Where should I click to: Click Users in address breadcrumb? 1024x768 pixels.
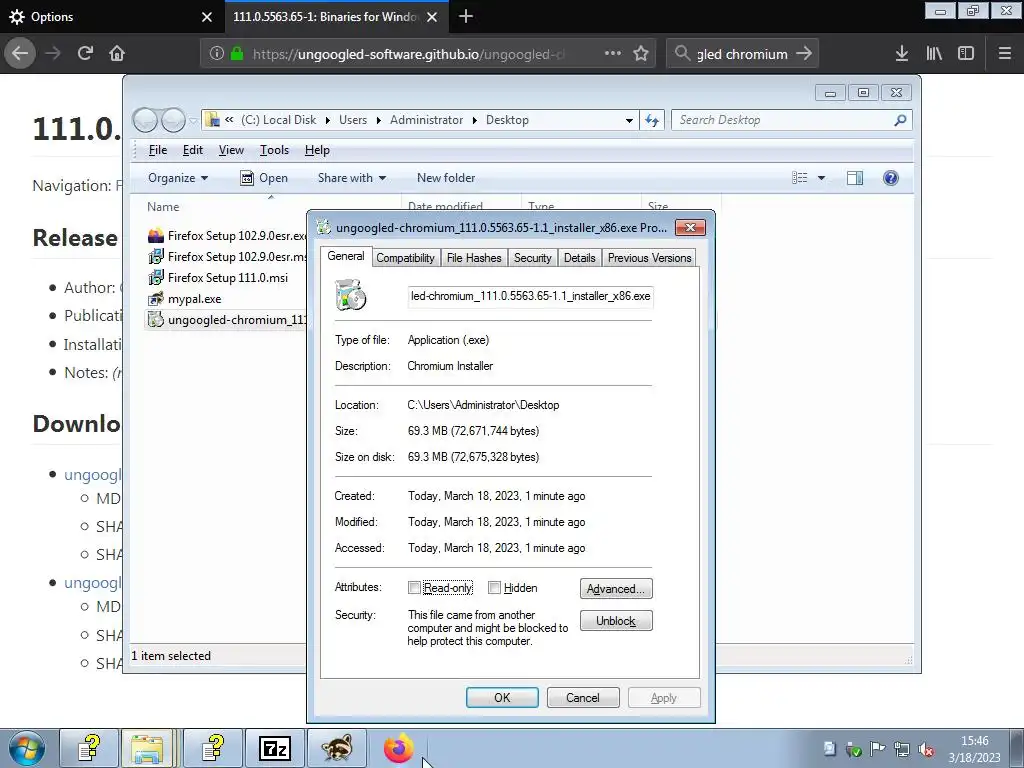click(x=353, y=120)
